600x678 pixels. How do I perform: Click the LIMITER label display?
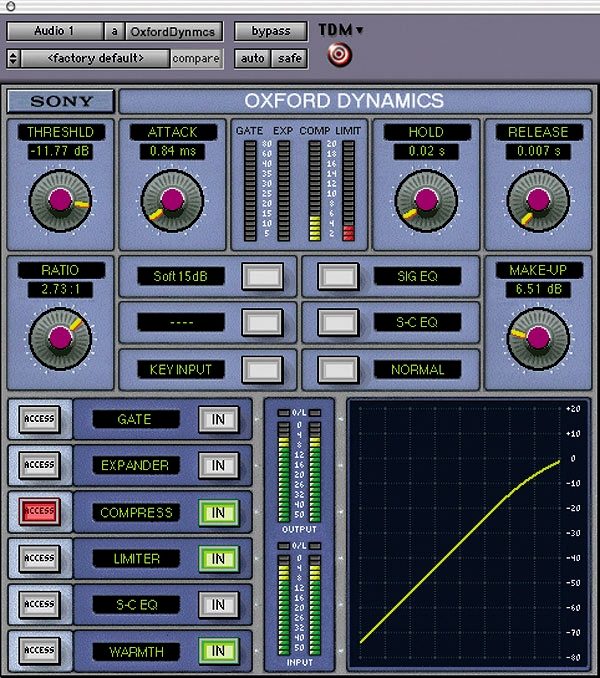pyautogui.click(x=136, y=559)
